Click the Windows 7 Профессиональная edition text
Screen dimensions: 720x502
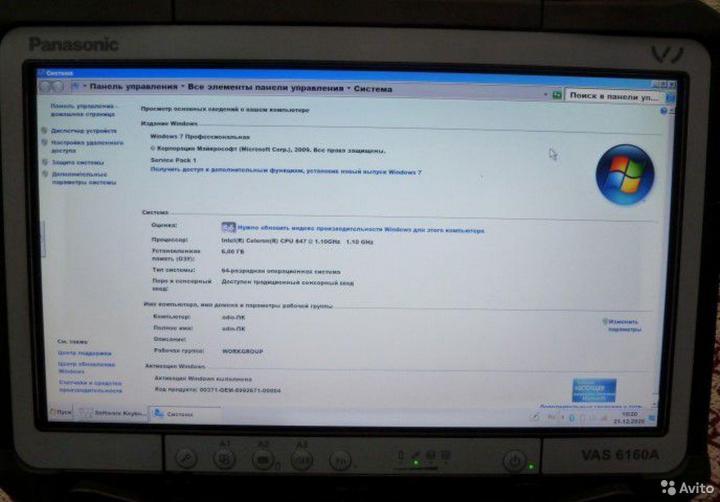200,137
